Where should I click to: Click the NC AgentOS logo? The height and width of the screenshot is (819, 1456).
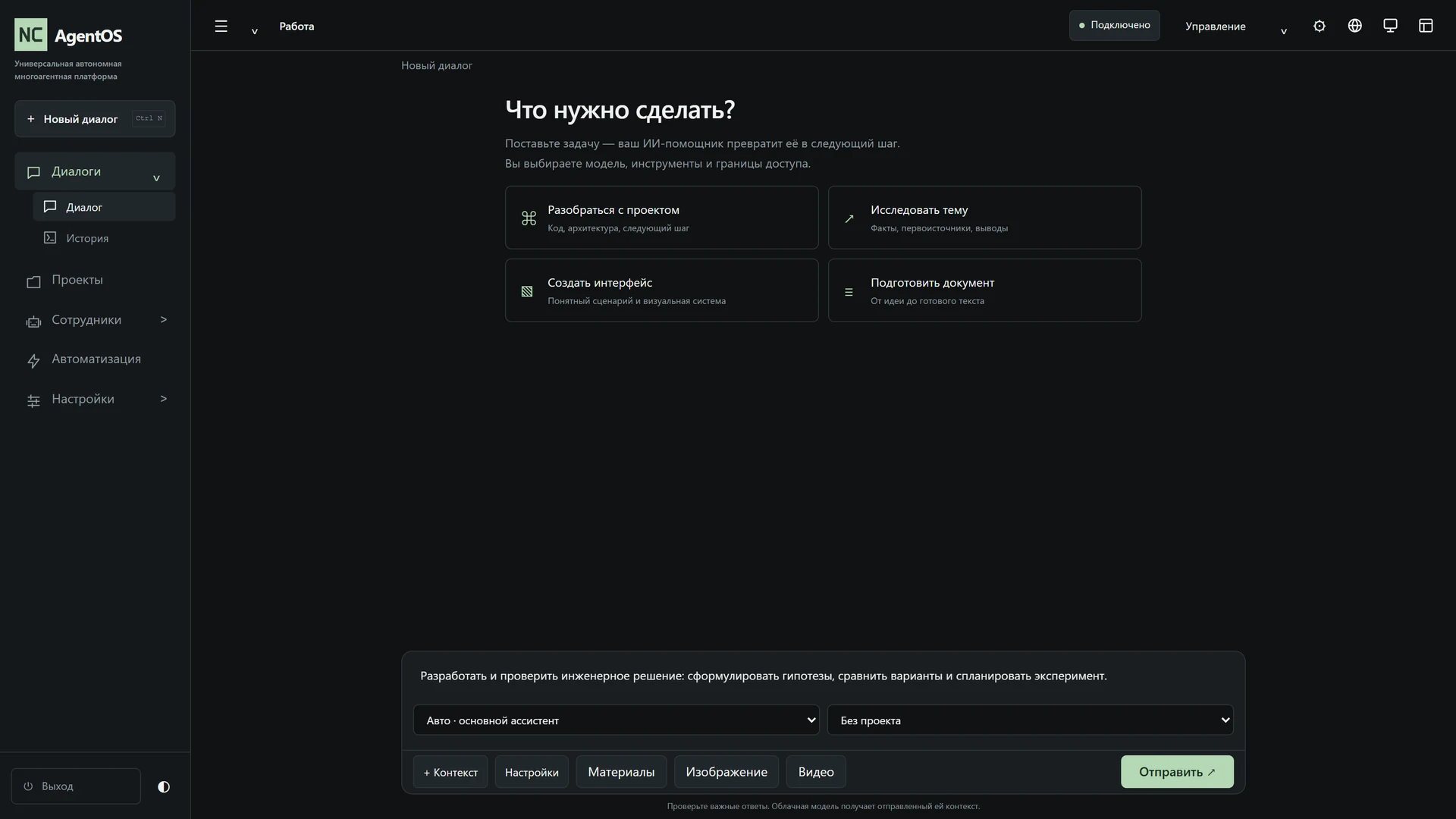[68, 35]
